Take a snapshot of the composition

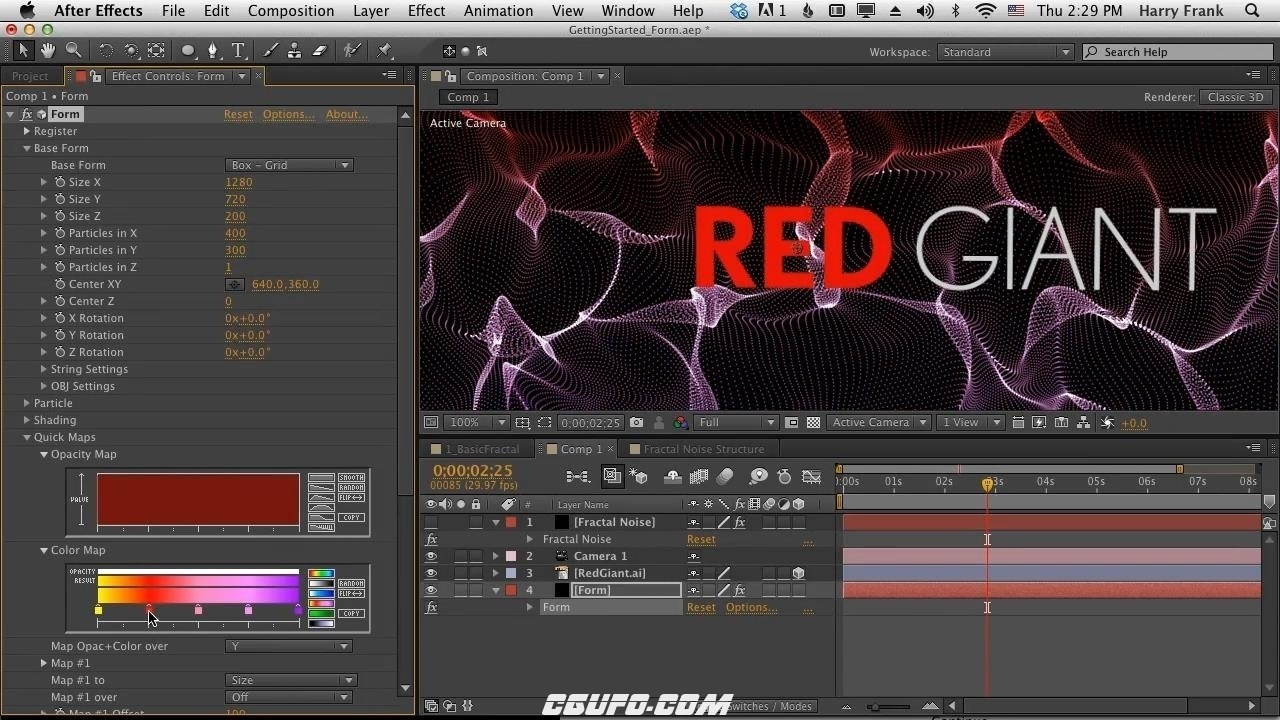636,422
